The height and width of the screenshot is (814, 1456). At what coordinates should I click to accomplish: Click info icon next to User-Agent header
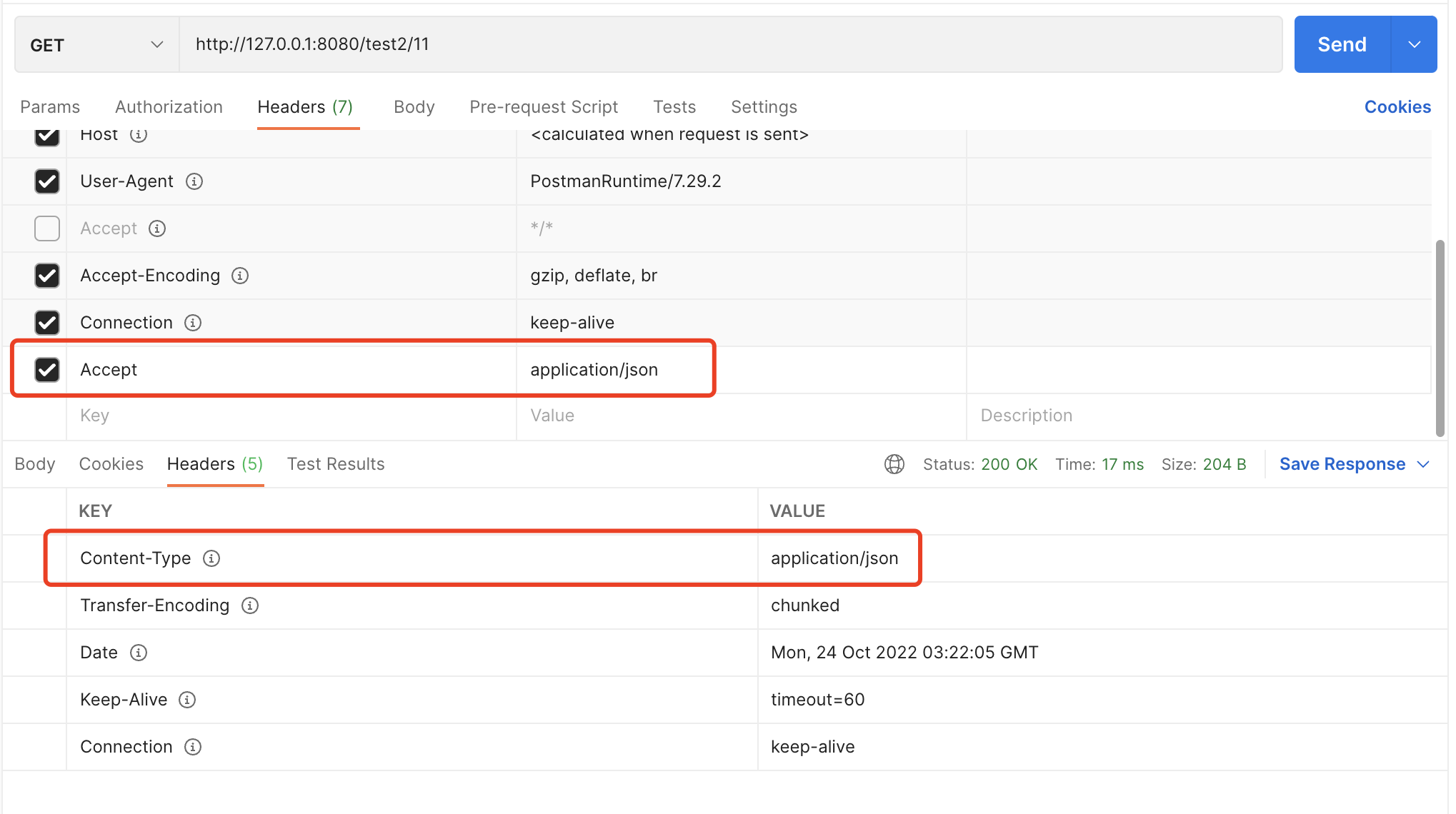coord(194,181)
